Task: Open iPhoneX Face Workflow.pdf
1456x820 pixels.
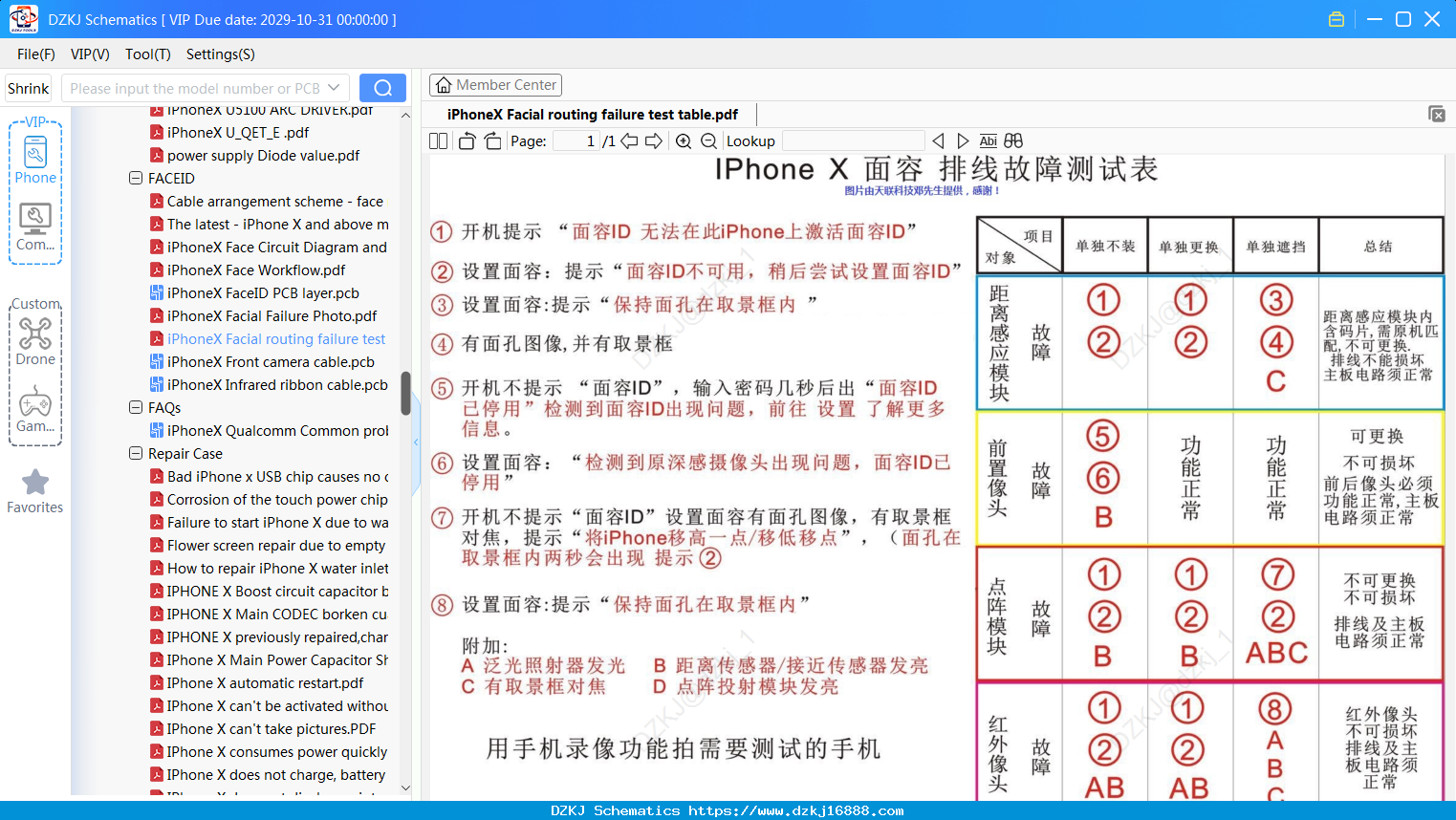Action: click(x=248, y=270)
